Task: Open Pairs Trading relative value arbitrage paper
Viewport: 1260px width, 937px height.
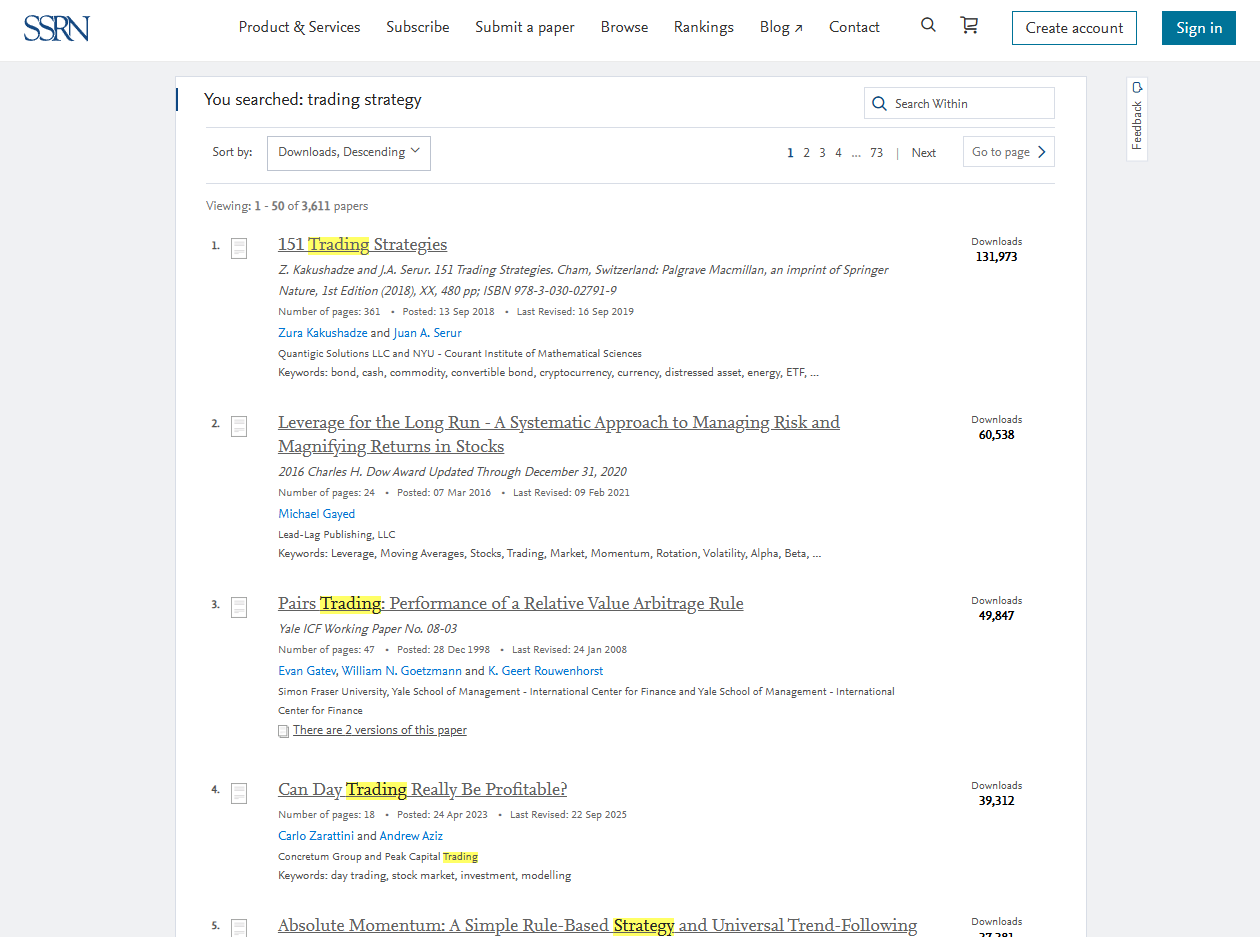Action: (511, 603)
